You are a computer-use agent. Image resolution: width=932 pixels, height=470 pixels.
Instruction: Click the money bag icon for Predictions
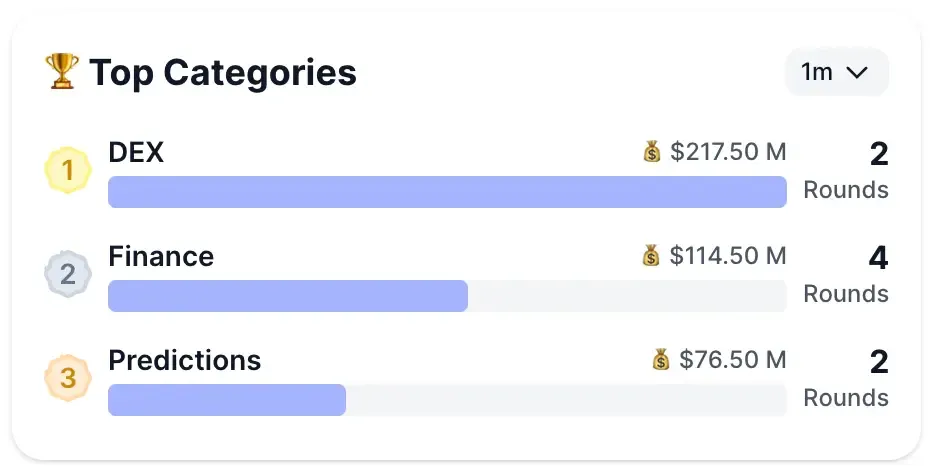[x=661, y=360]
